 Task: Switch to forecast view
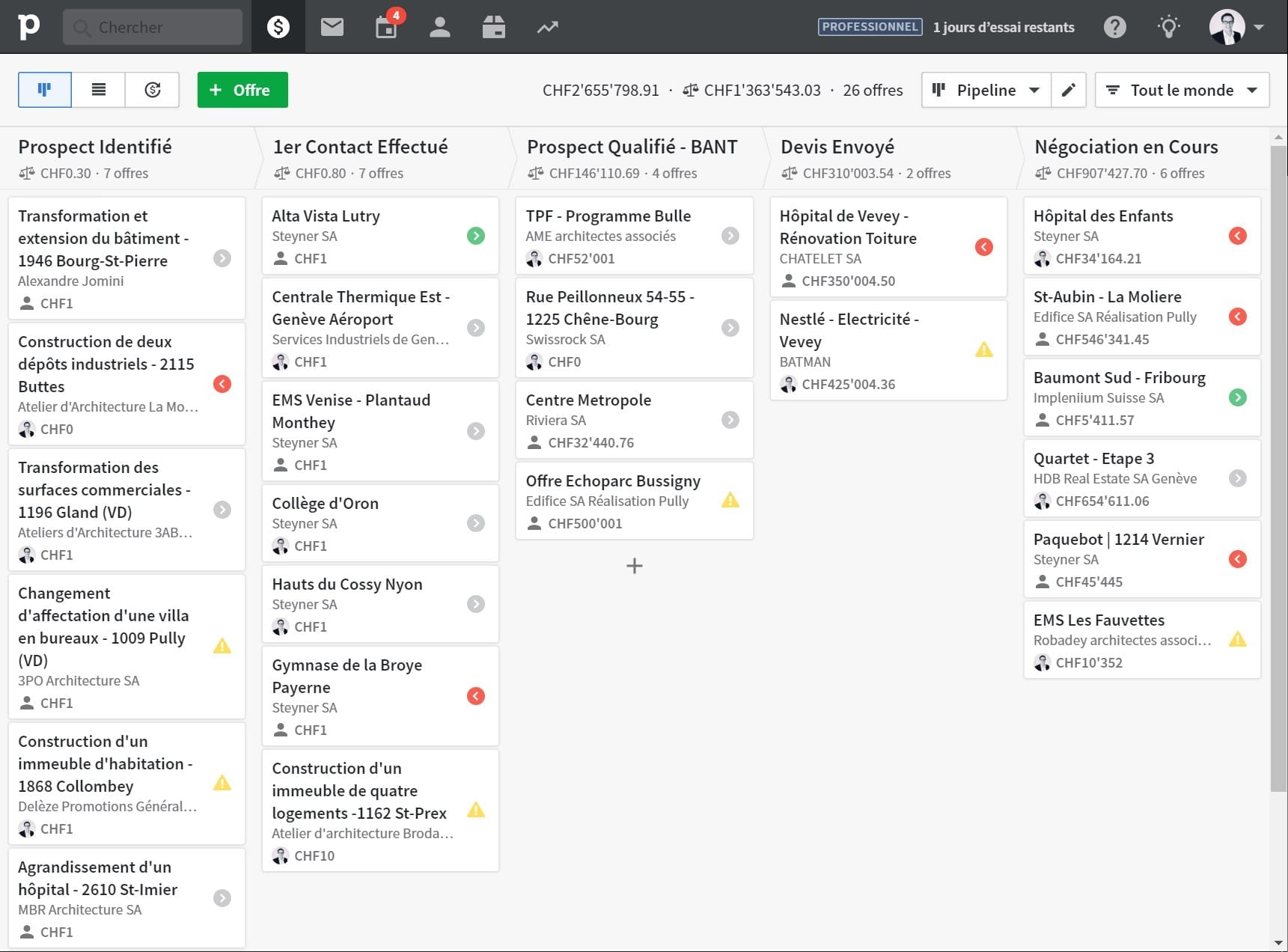tap(153, 90)
